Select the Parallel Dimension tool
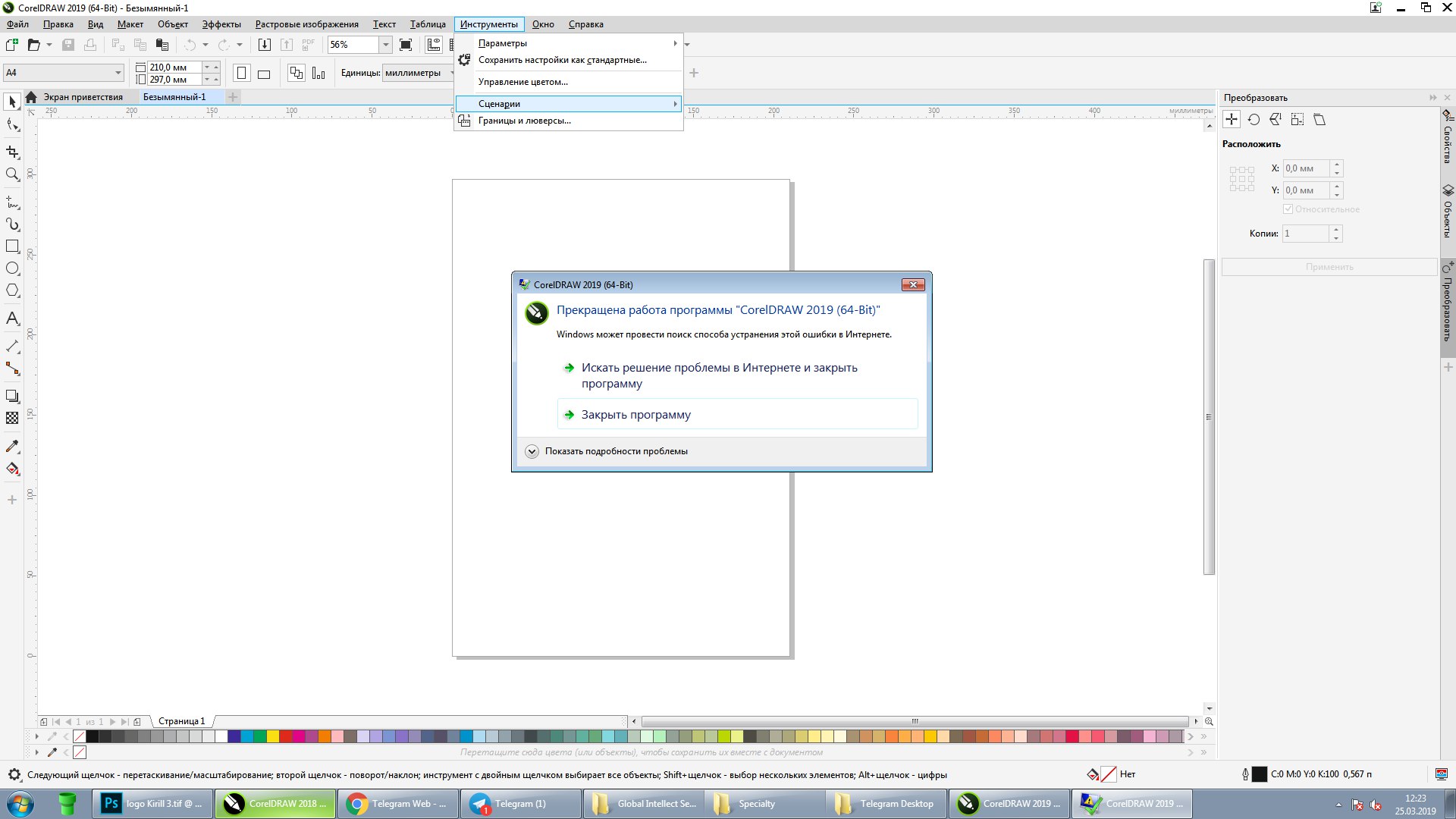 pyautogui.click(x=12, y=347)
